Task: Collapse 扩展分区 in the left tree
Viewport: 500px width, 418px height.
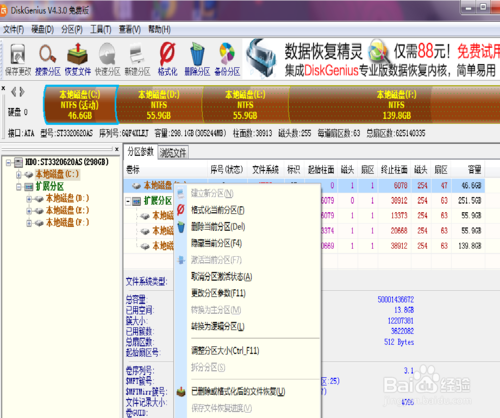Action: coord(19,187)
